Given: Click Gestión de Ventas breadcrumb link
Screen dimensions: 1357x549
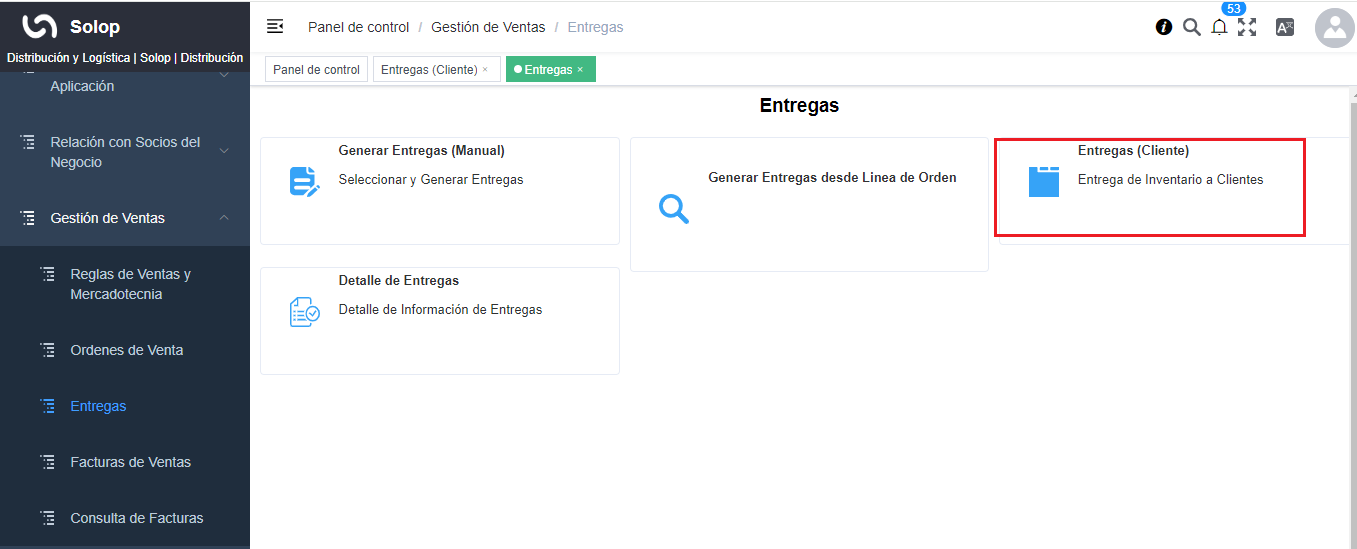Looking at the screenshot, I should (x=487, y=27).
